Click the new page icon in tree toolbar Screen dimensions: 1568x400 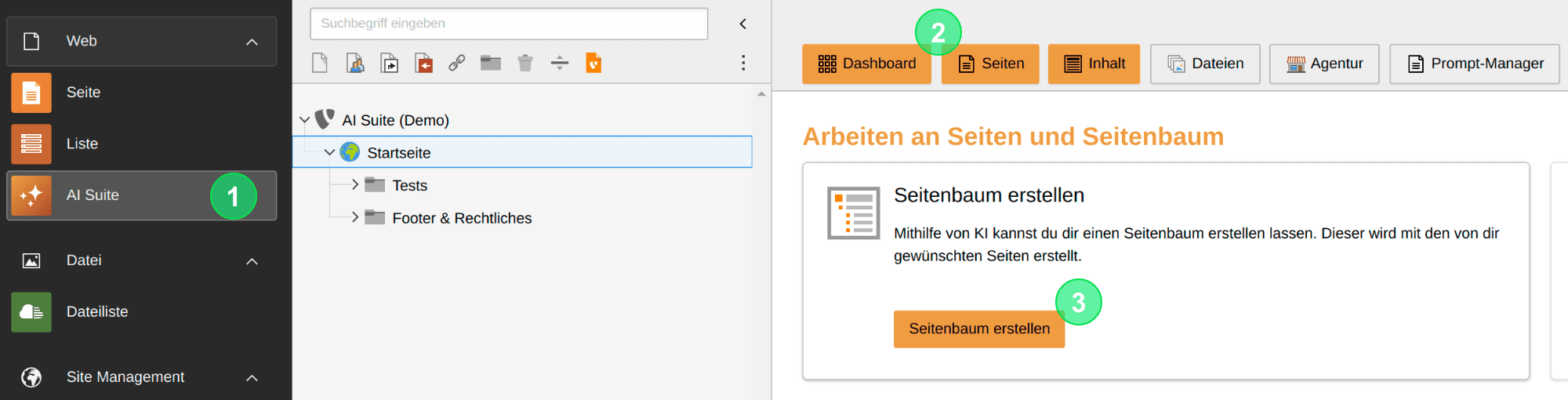(x=320, y=63)
